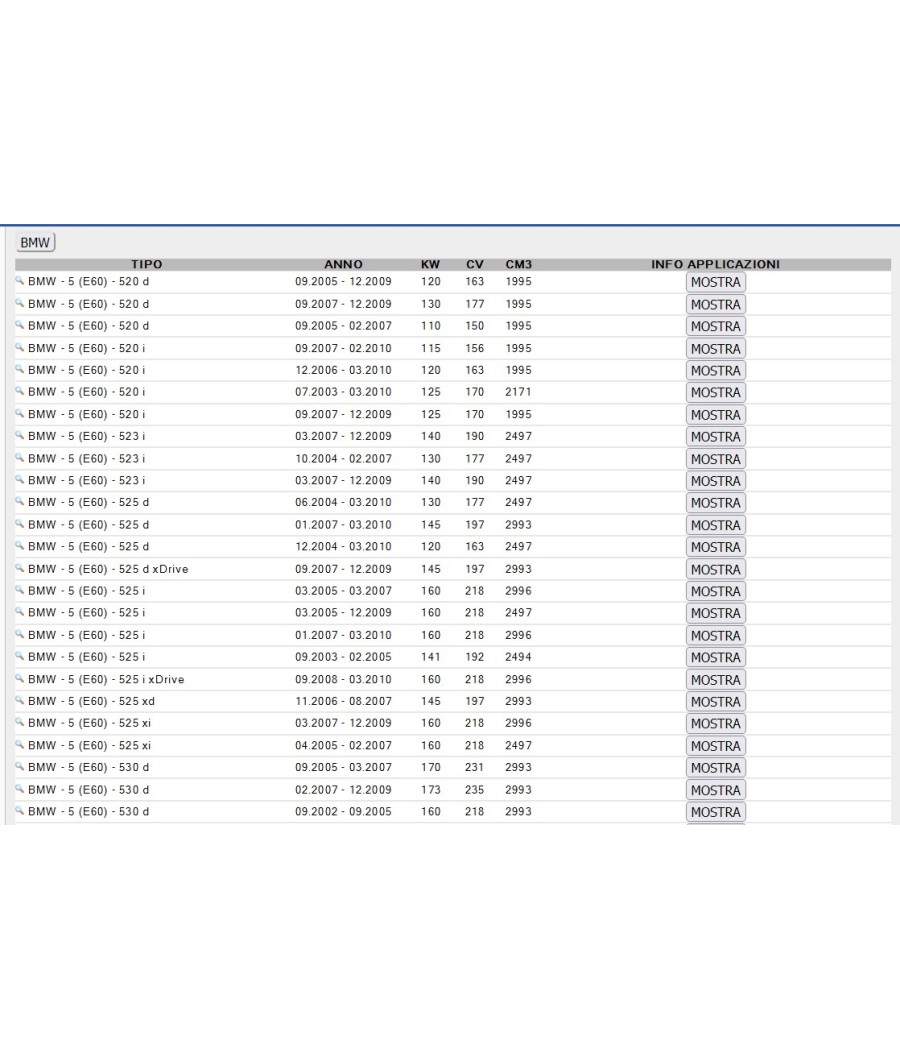Click the CV column header
900x1050 pixels.
(475, 265)
